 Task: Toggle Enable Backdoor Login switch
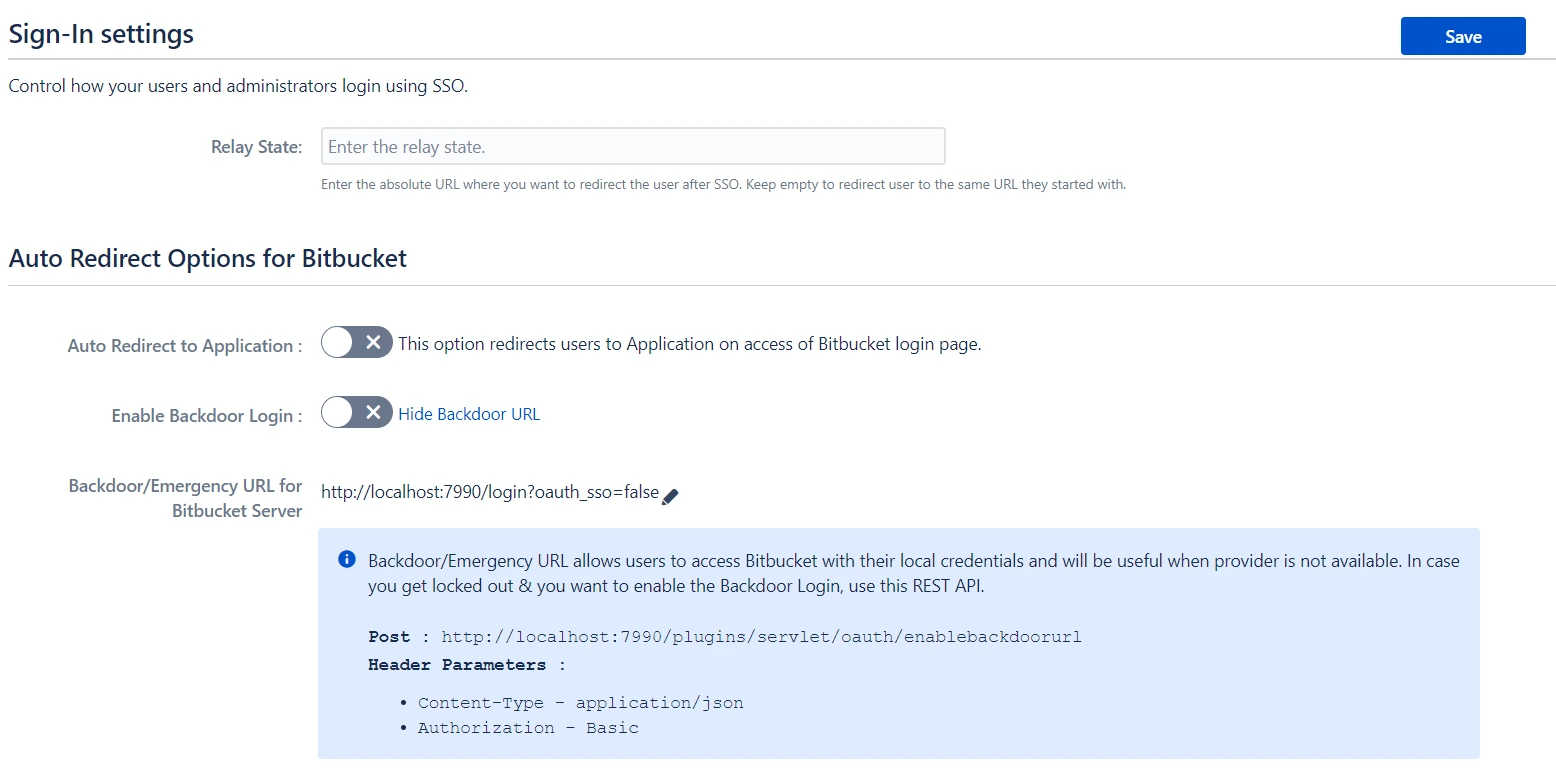[x=356, y=413]
